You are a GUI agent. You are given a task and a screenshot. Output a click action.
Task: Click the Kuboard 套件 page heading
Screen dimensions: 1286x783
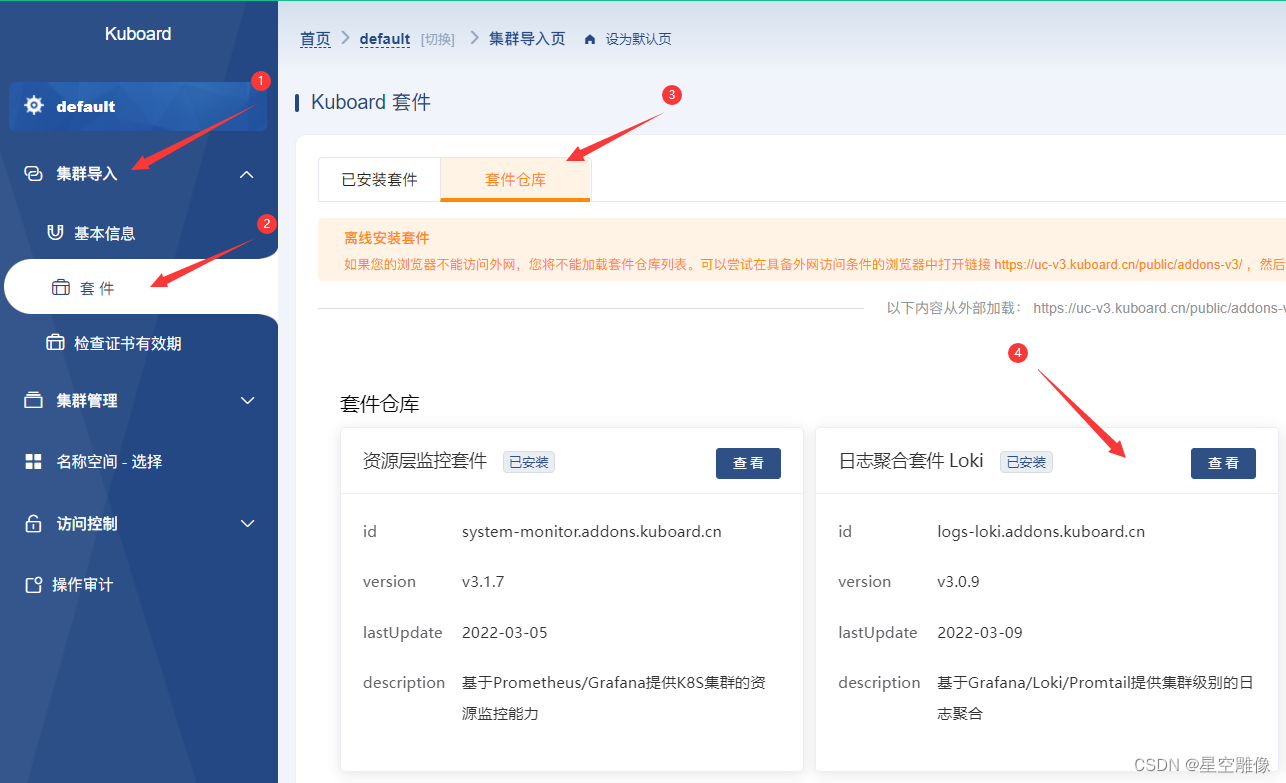[x=371, y=102]
